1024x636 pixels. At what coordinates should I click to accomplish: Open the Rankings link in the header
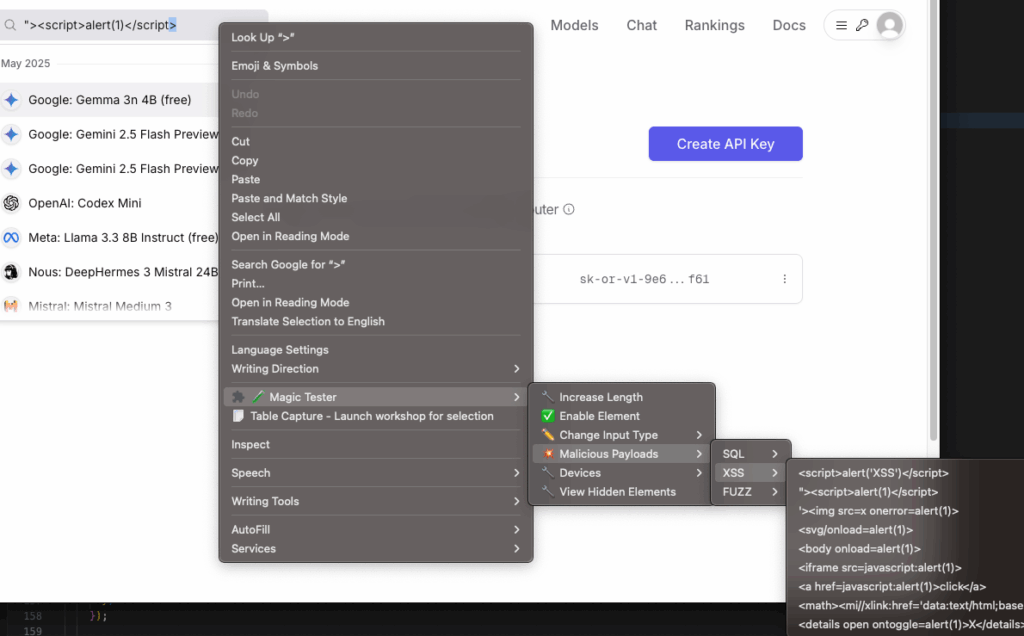714,25
